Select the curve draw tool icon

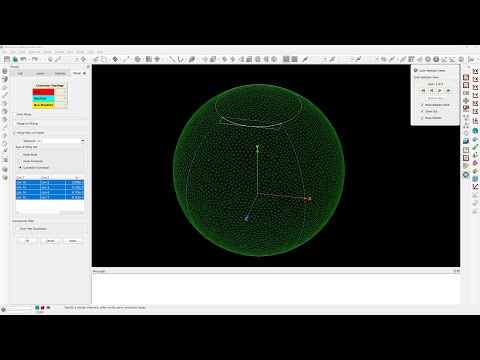click(180, 59)
